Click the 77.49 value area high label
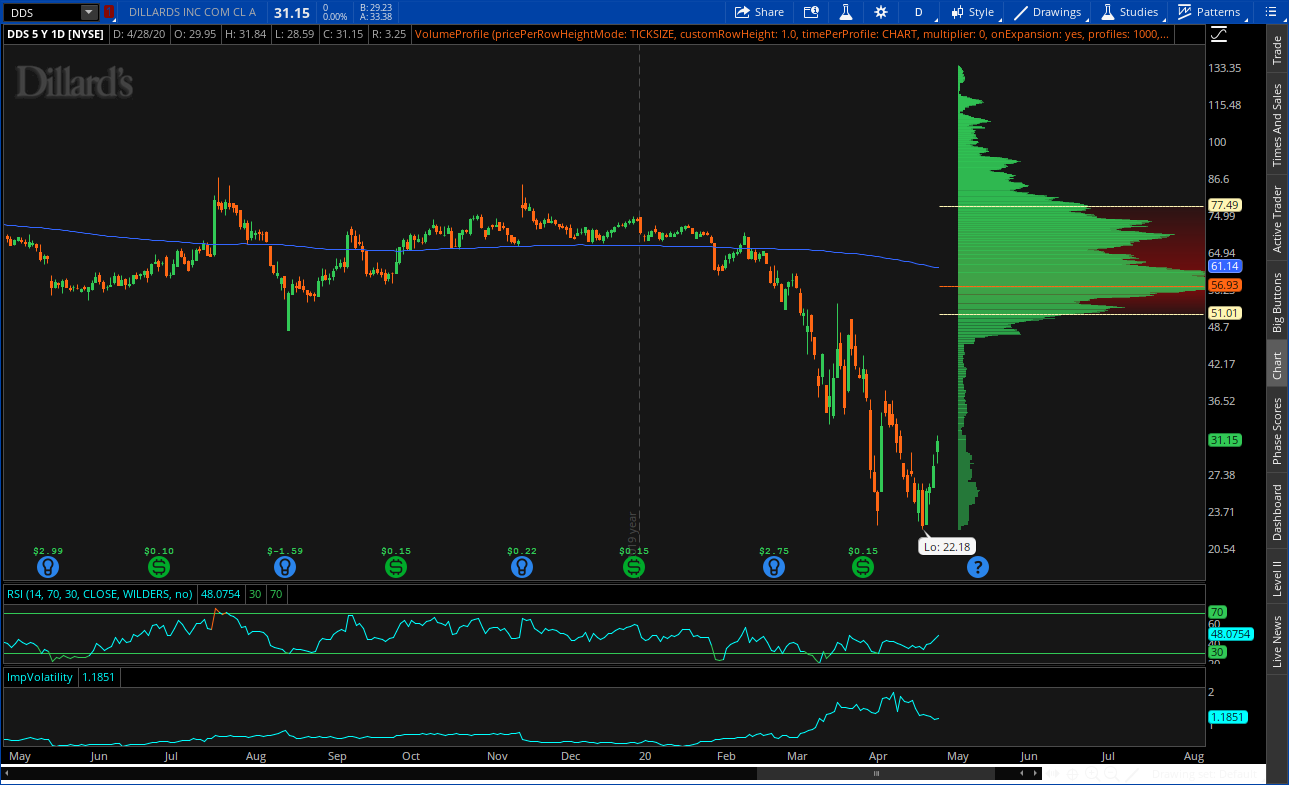The image size is (1289, 785). click(1224, 204)
